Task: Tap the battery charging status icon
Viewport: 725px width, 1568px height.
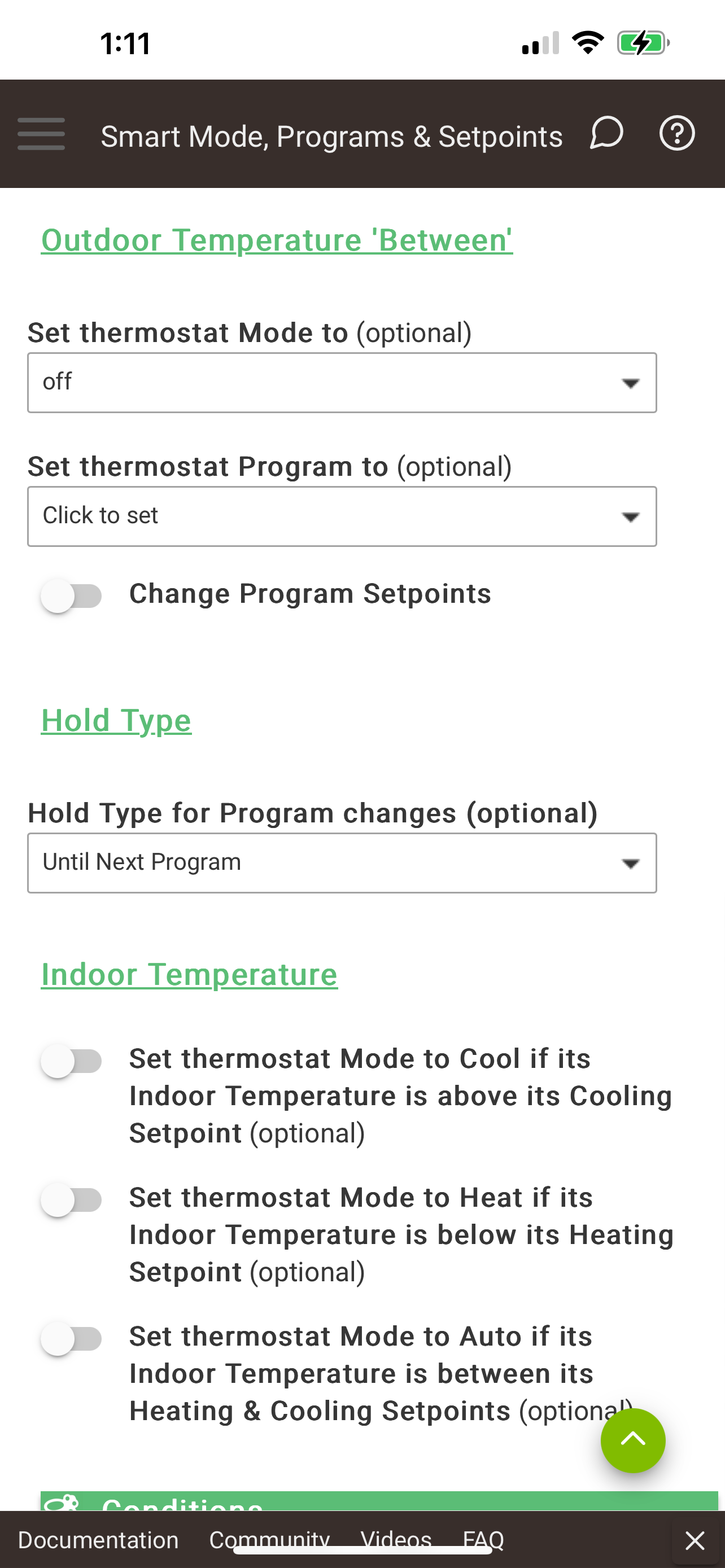Action: click(x=644, y=43)
